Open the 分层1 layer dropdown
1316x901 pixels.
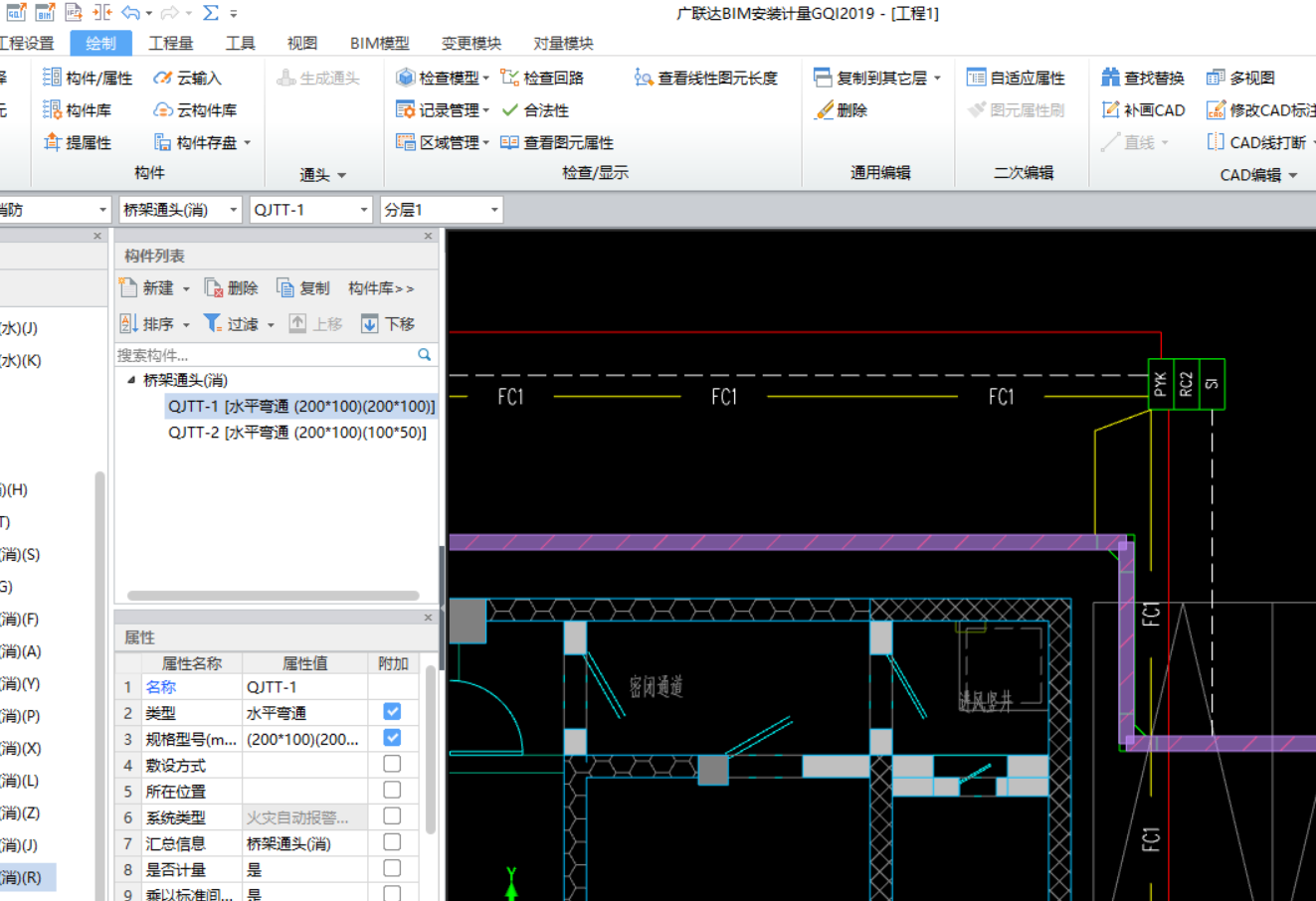click(494, 210)
